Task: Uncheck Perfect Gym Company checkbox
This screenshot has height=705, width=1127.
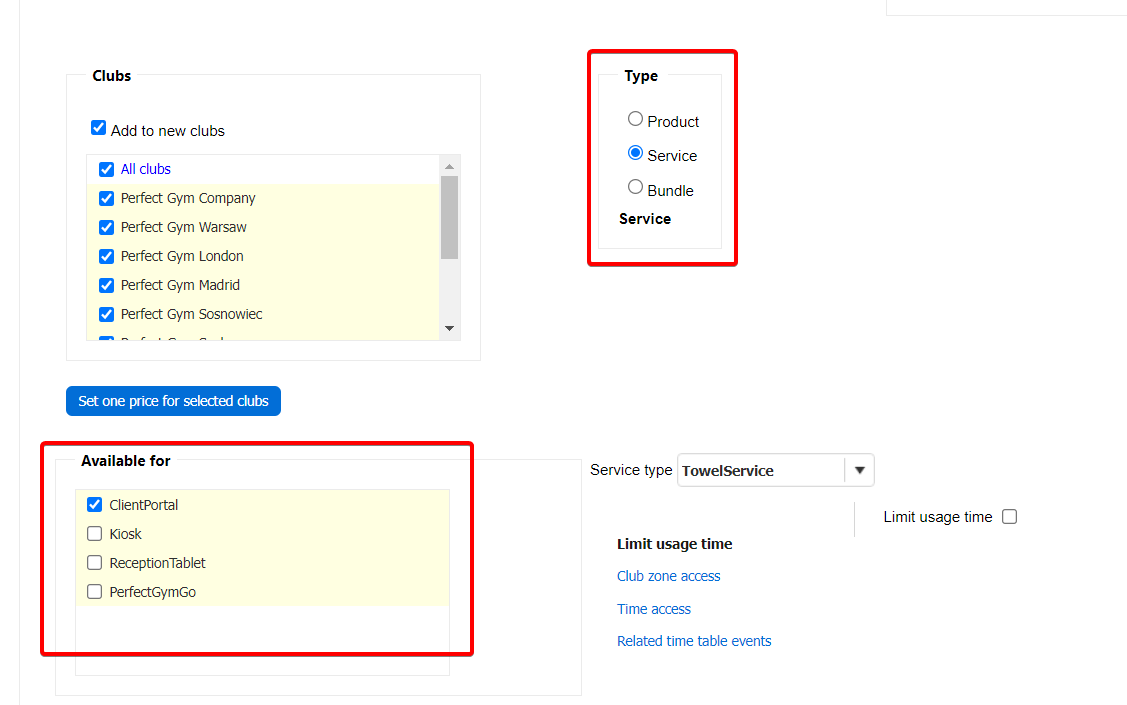Action: 107,199
